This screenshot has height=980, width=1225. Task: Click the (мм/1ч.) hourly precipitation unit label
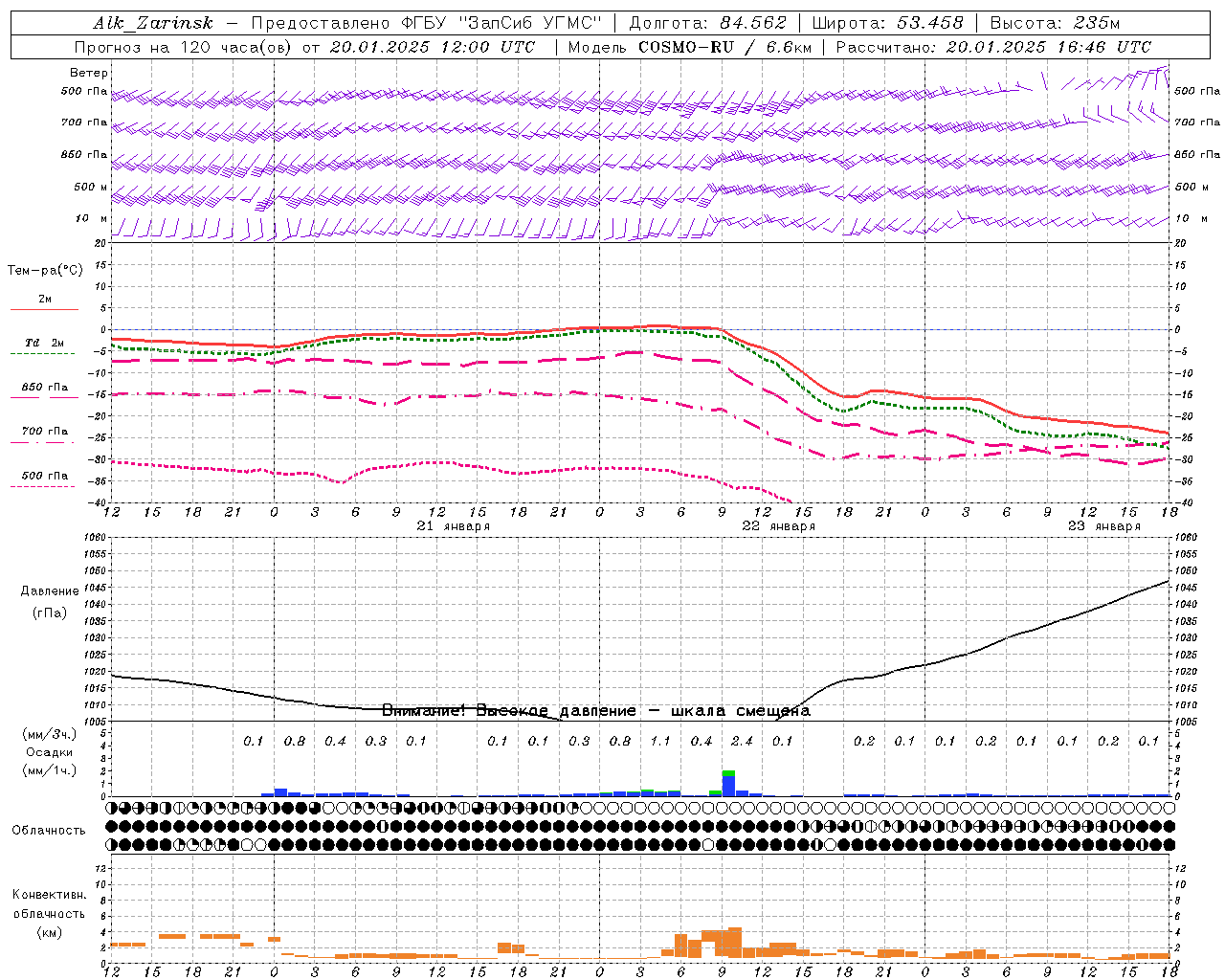(49, 769)
